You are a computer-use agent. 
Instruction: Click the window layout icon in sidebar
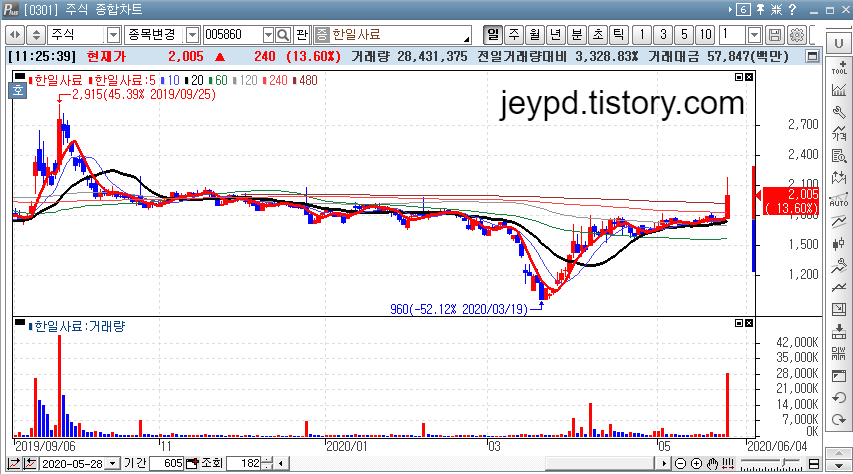[x=839, y=376]
